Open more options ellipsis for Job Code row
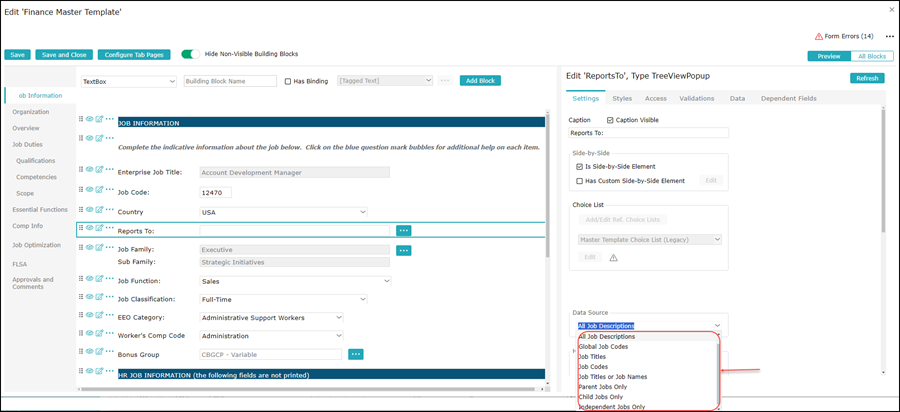Screen dimensions: 900x412 [x=110, y=189]
